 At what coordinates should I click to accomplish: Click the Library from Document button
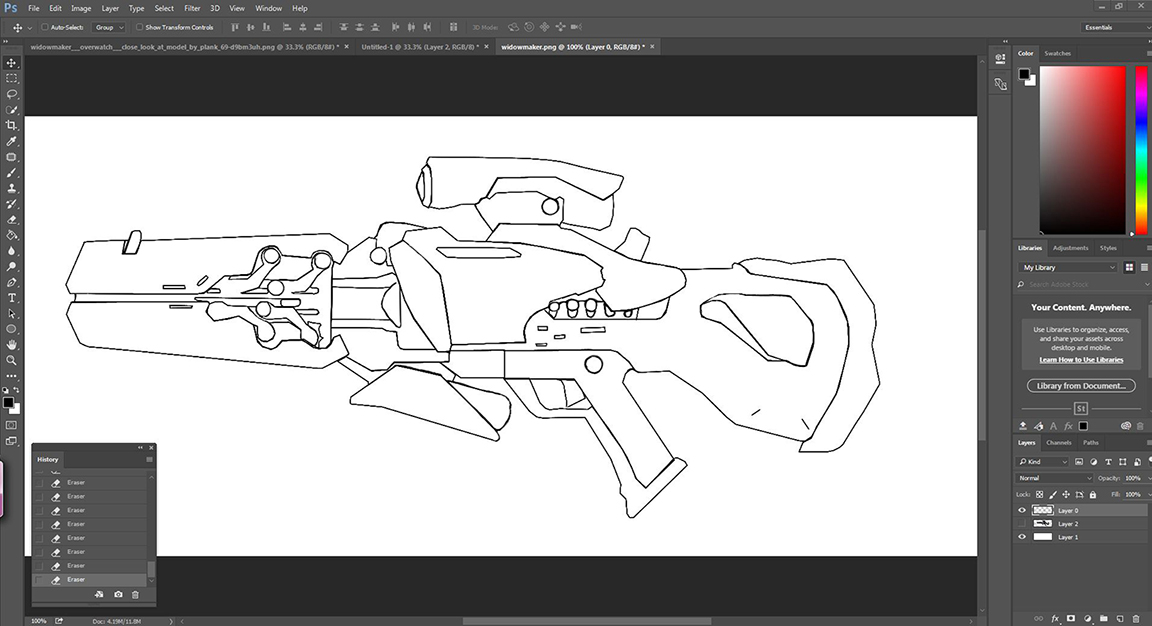(x=1081, y=386)
